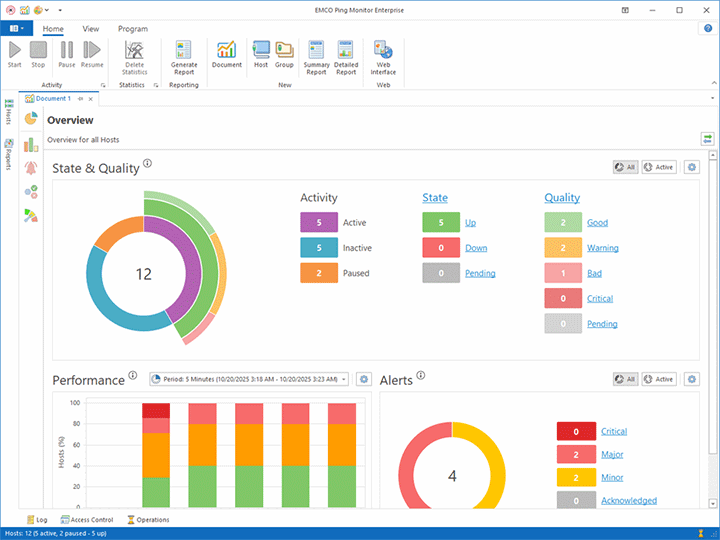This screenshot has height=540, width=720.
Task: Click the teal Inactive count swatch
Action: [319, 248]
